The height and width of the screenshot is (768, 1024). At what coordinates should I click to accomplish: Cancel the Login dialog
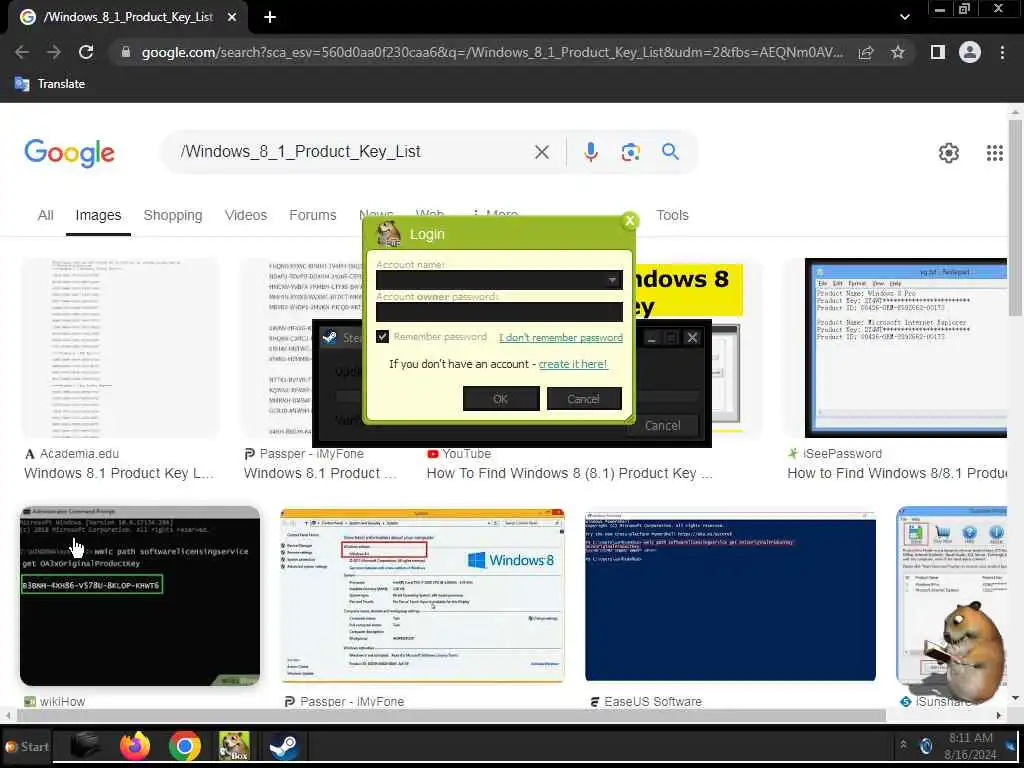pos(583,398)
